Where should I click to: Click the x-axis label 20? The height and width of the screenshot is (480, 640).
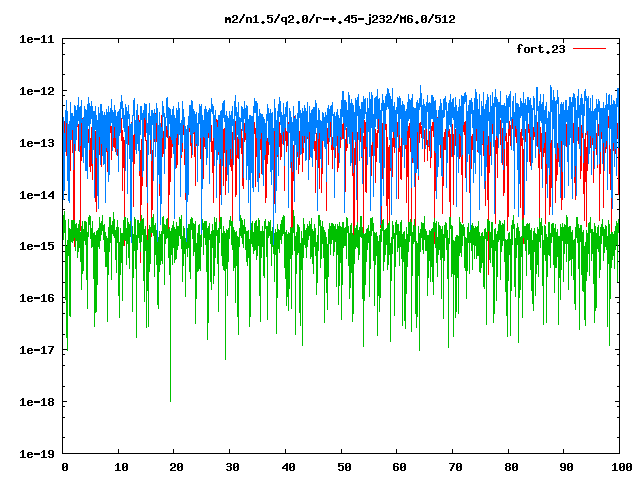(x=176, y=467)
